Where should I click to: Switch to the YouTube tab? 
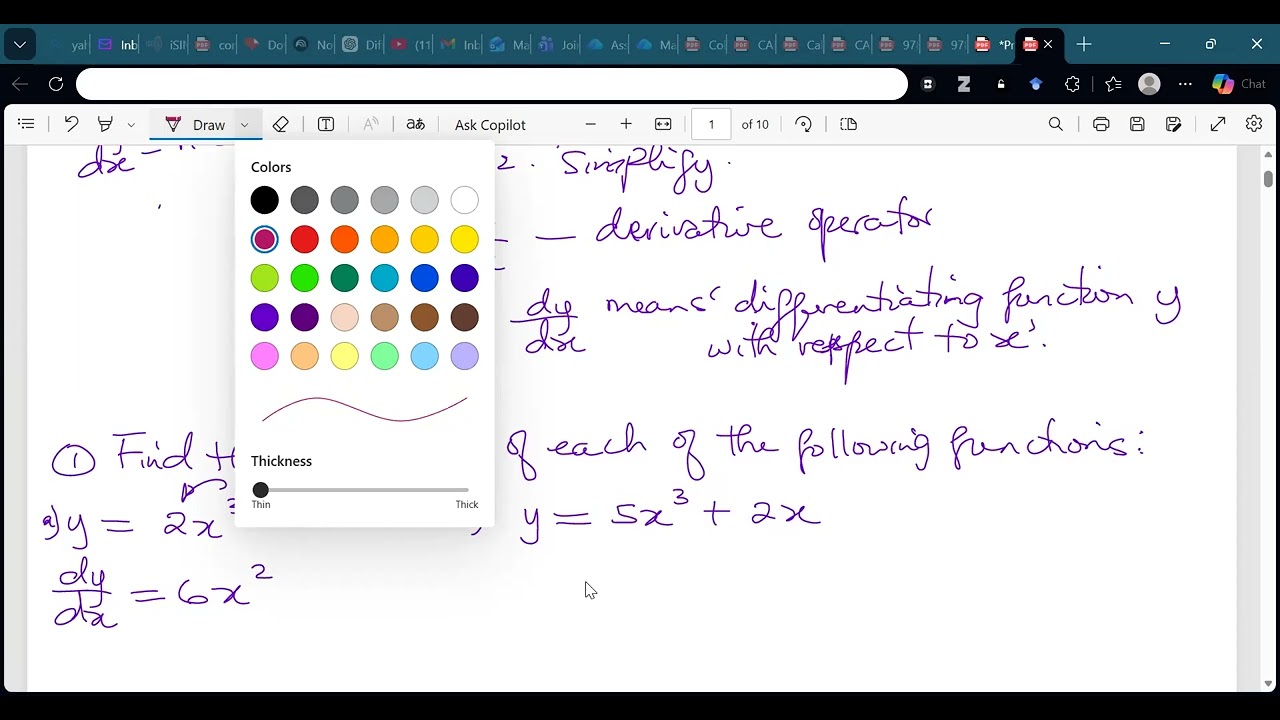[411, 44]
